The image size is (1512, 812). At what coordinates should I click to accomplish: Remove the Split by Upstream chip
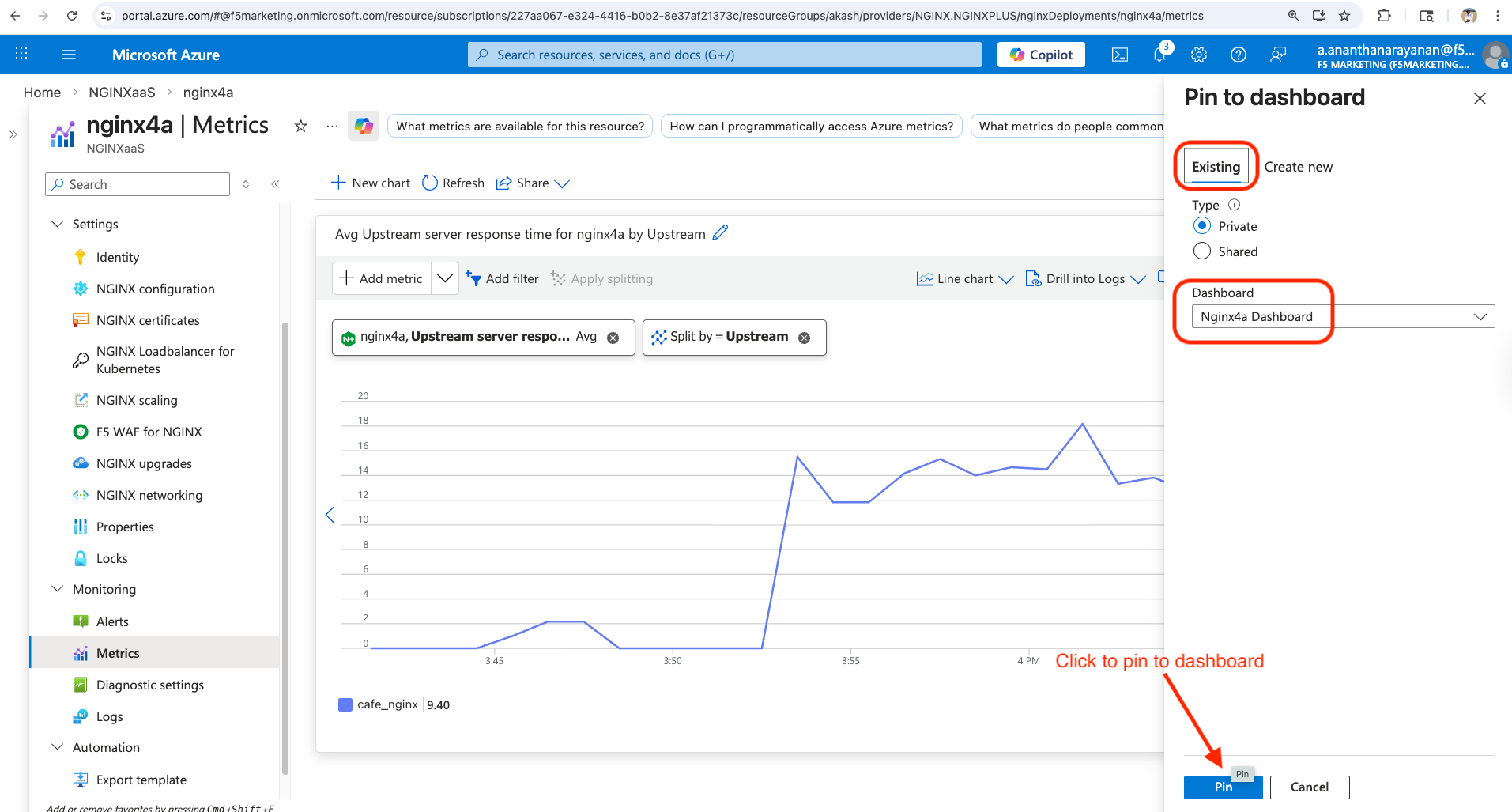click(804, 338)
